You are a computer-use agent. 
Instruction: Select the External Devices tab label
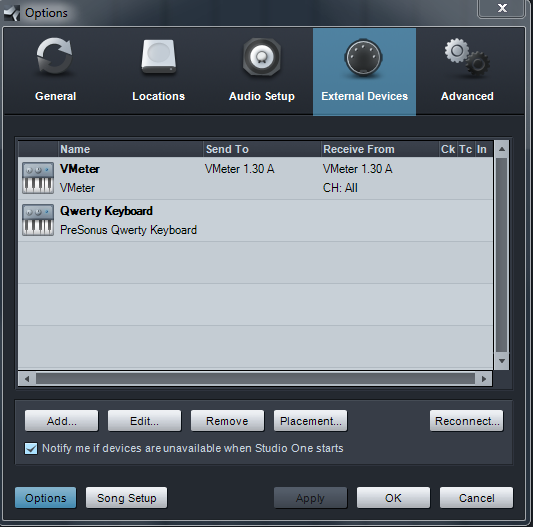364,96
